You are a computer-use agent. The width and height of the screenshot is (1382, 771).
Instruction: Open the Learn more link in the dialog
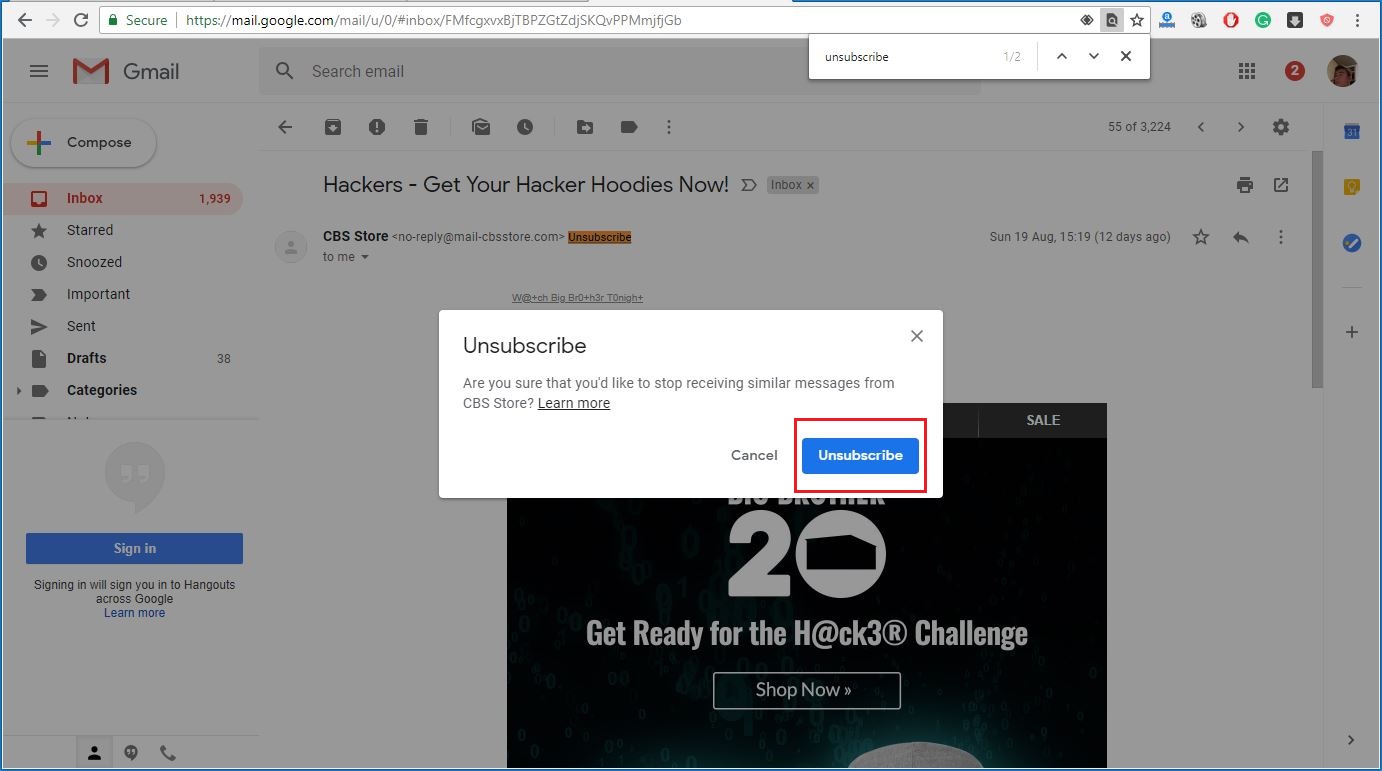click(574, 403)
